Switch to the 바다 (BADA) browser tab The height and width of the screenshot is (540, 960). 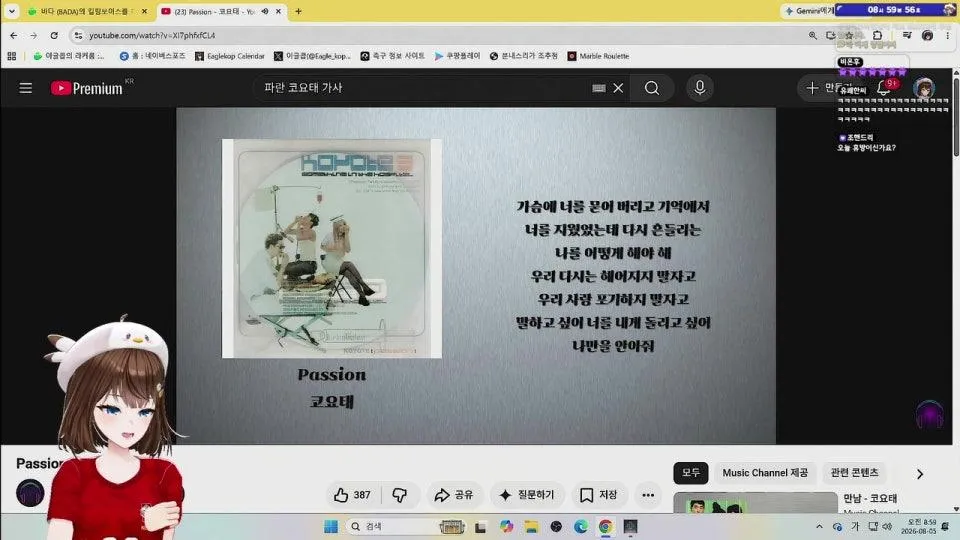tap(86, 11)
